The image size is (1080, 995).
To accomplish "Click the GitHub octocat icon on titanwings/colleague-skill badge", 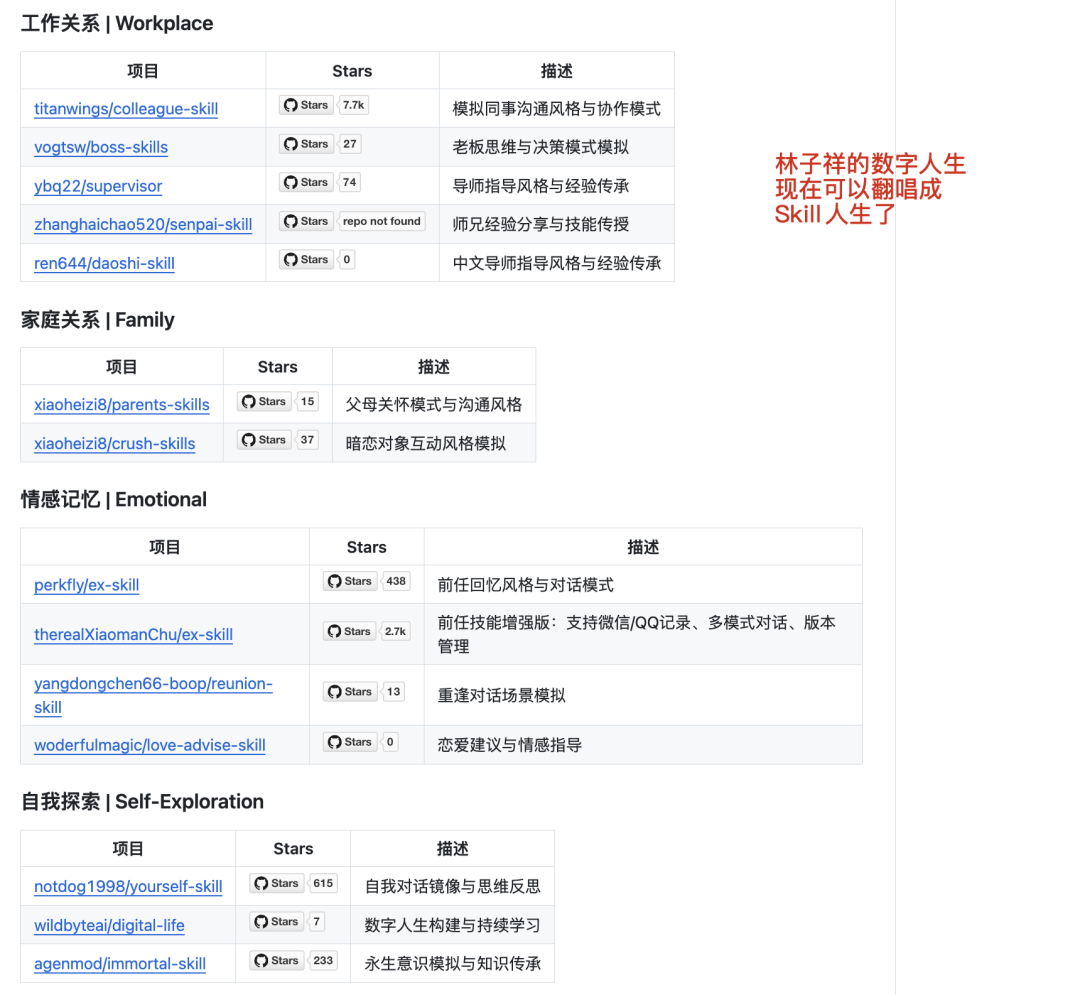I will [290, 104].
